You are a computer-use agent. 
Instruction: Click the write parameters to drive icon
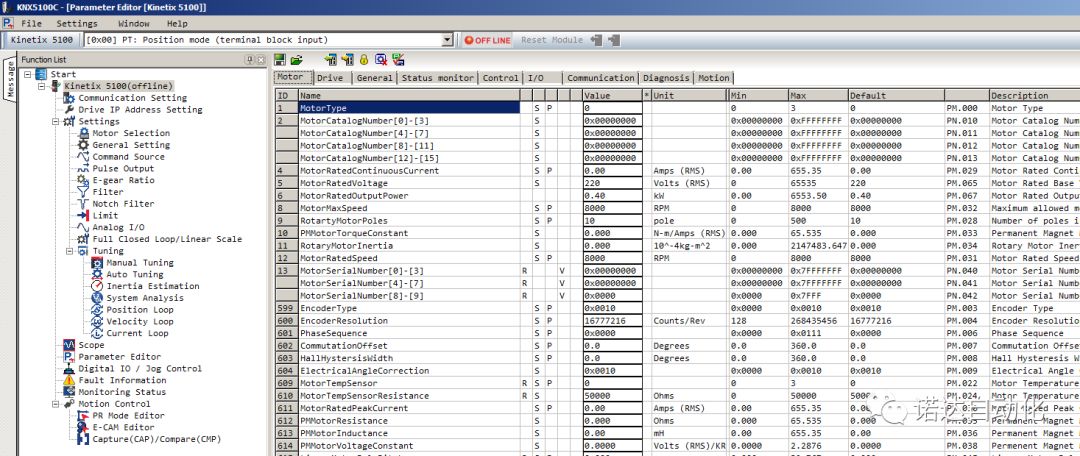[347, 60]
